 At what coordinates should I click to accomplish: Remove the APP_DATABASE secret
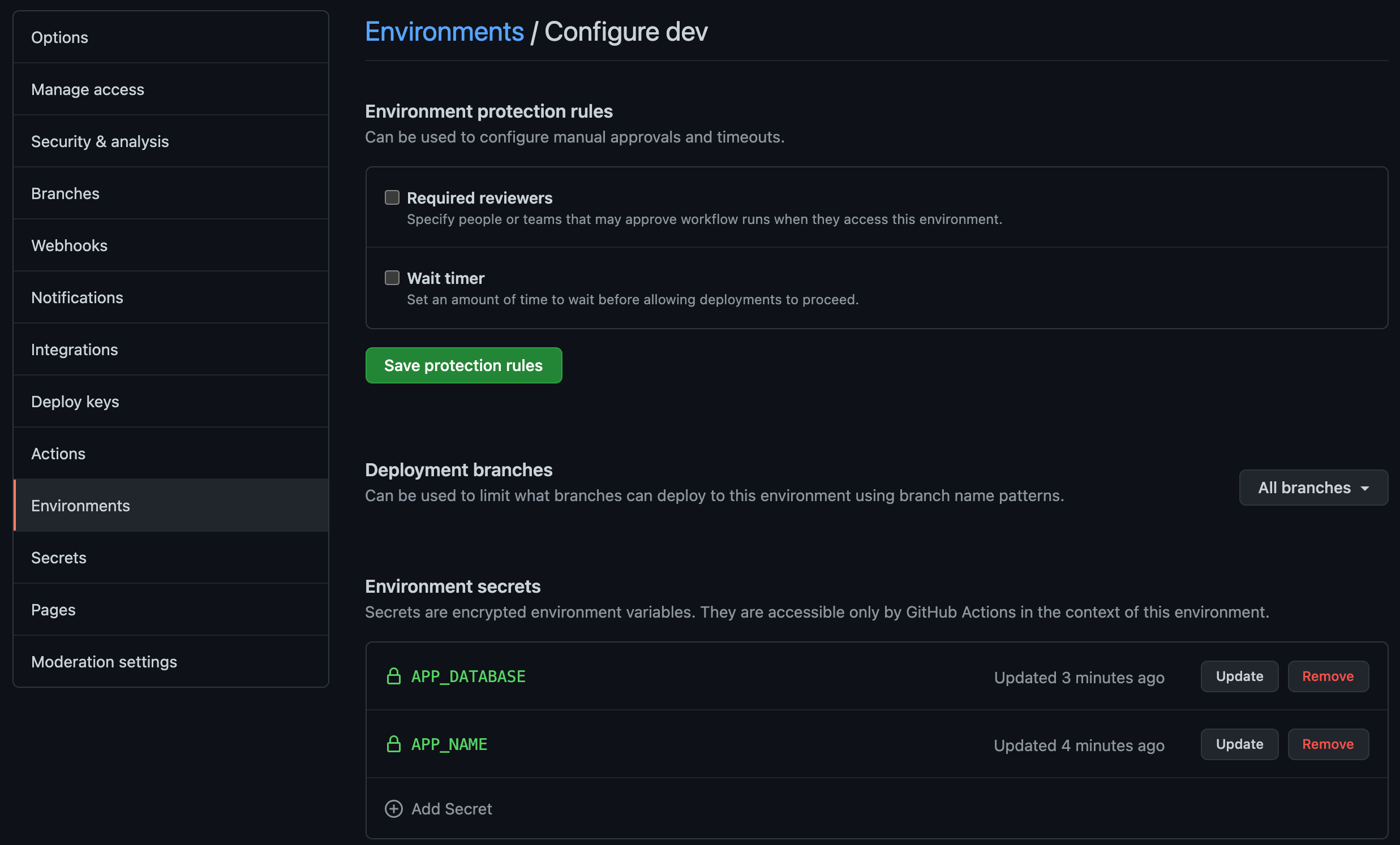tap(1327, 676)
